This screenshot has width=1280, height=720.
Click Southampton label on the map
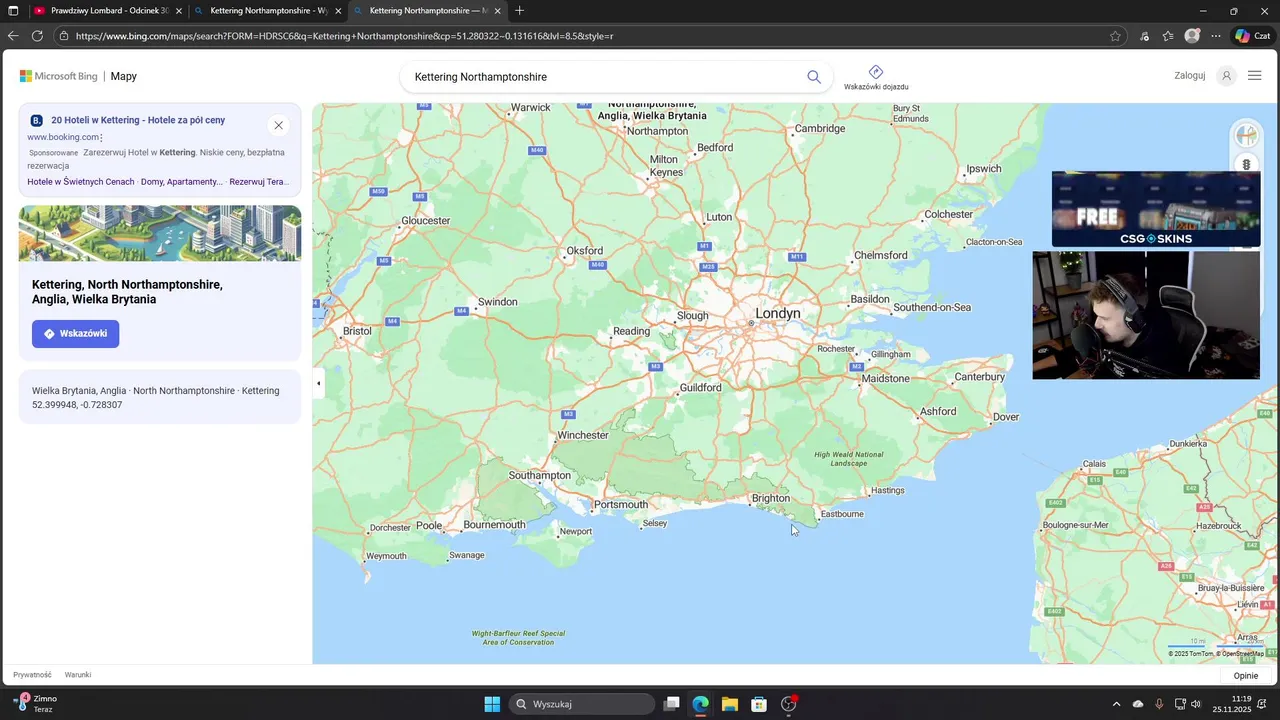click(540, 475)
